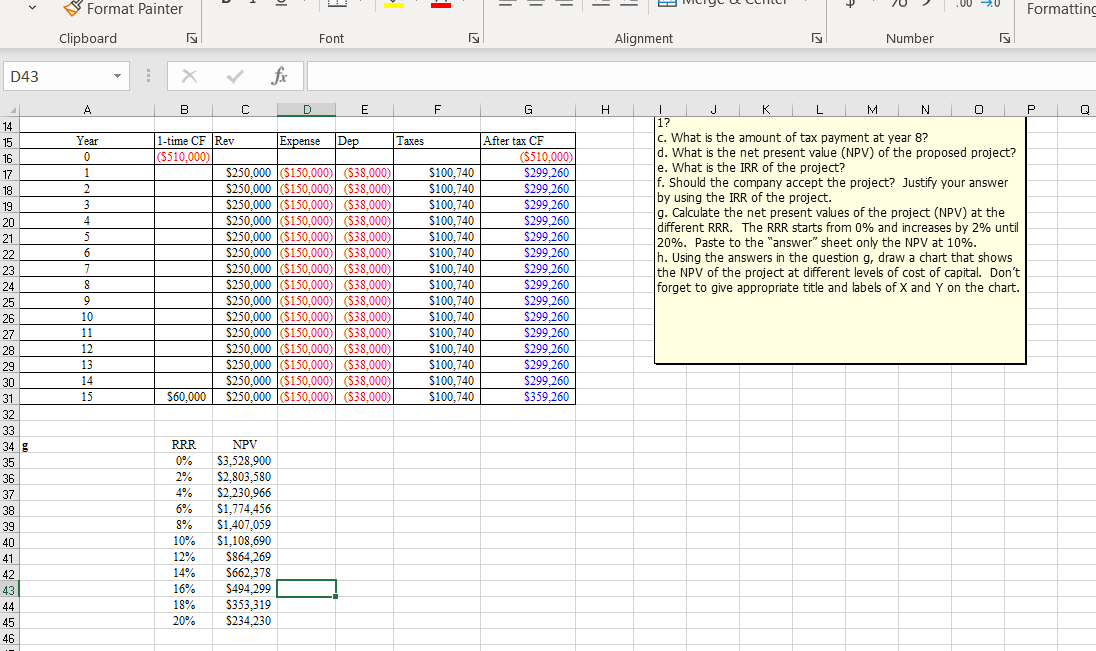Select row 15 header
Screen dimensions: 1096x651
tap(8, 143)
